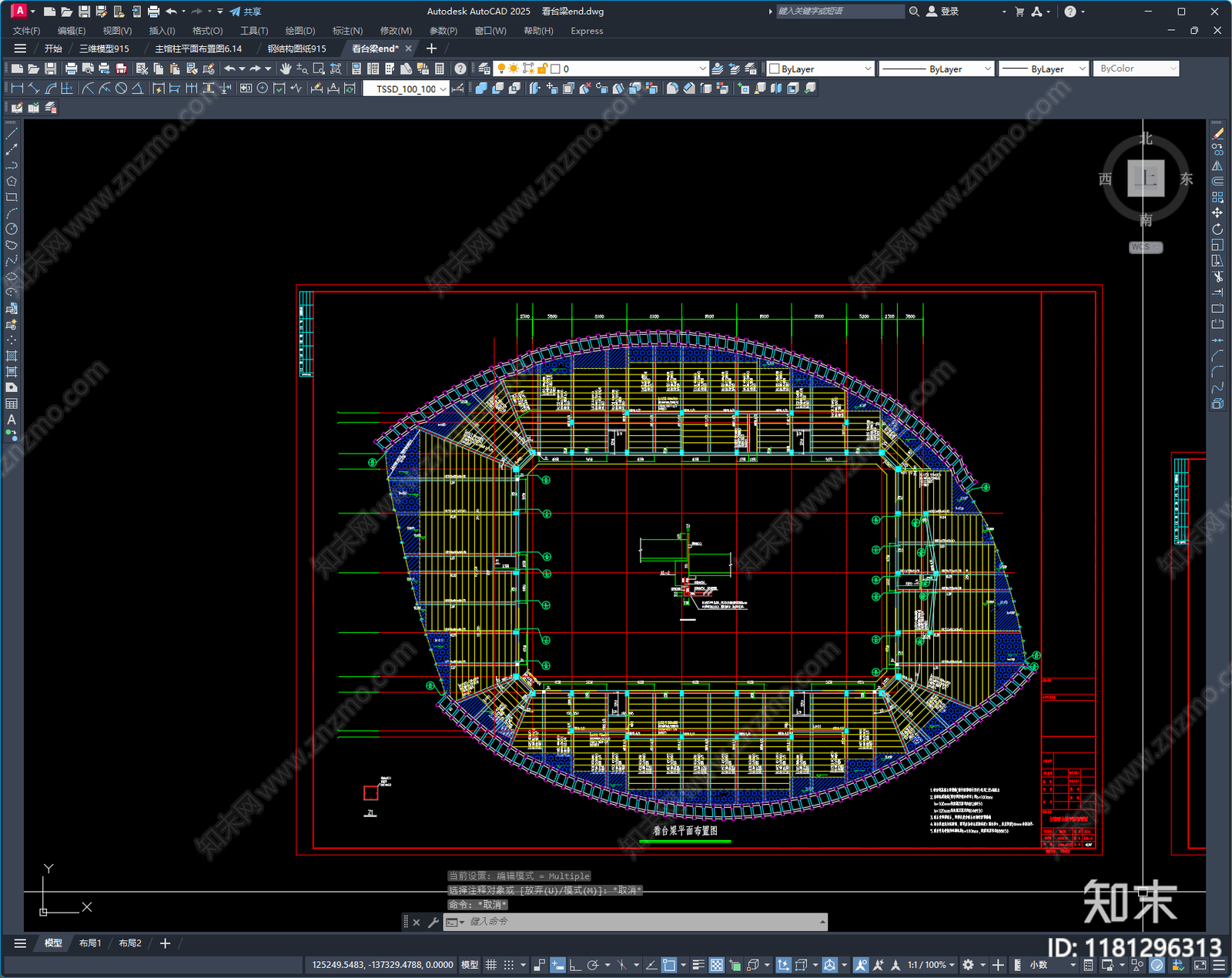Open the 修改(M) menu
This screenshot has height=978, width=1232.
click(x=396, y=31)
